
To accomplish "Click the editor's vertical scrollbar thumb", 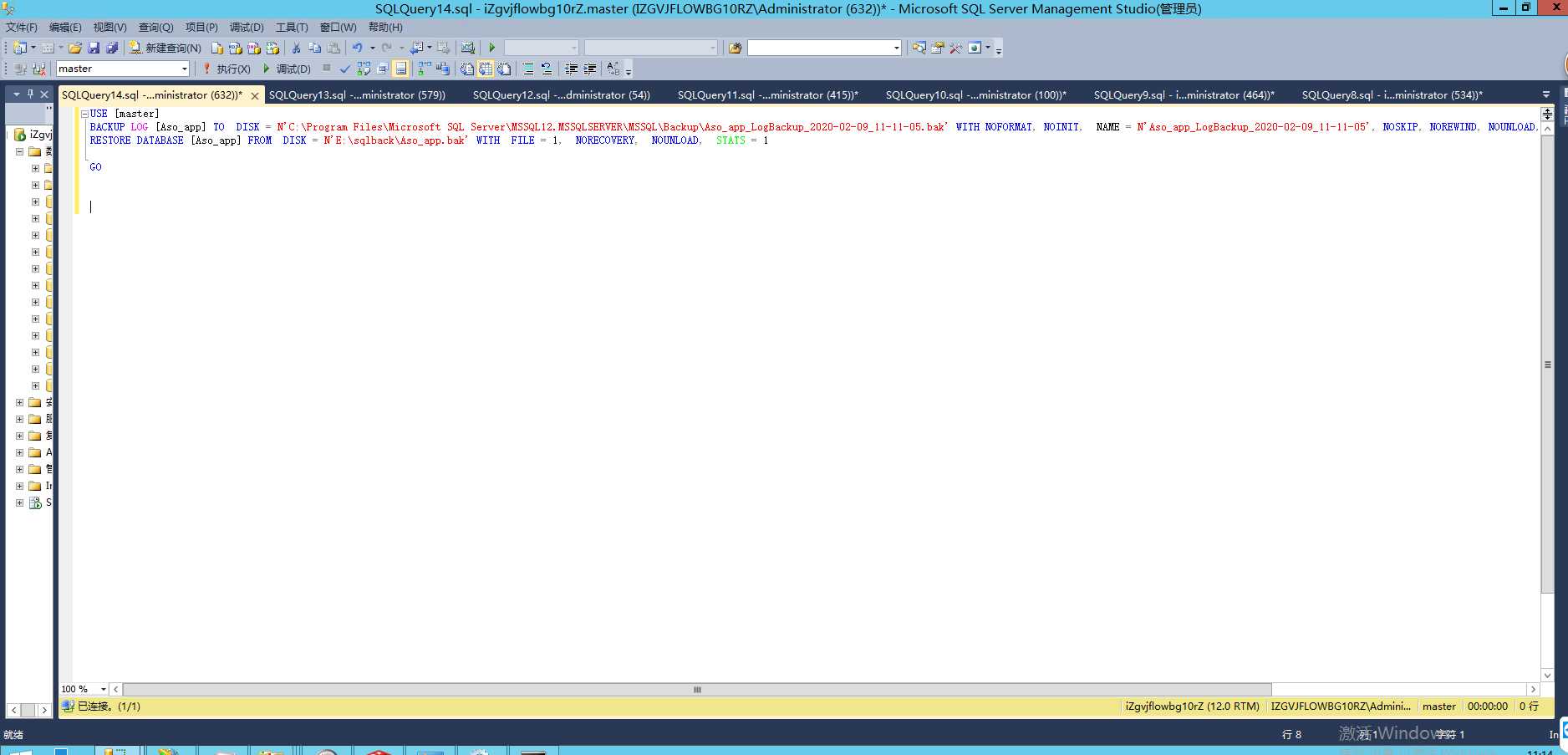I will pyautogui.click(x=1547, y=365).
